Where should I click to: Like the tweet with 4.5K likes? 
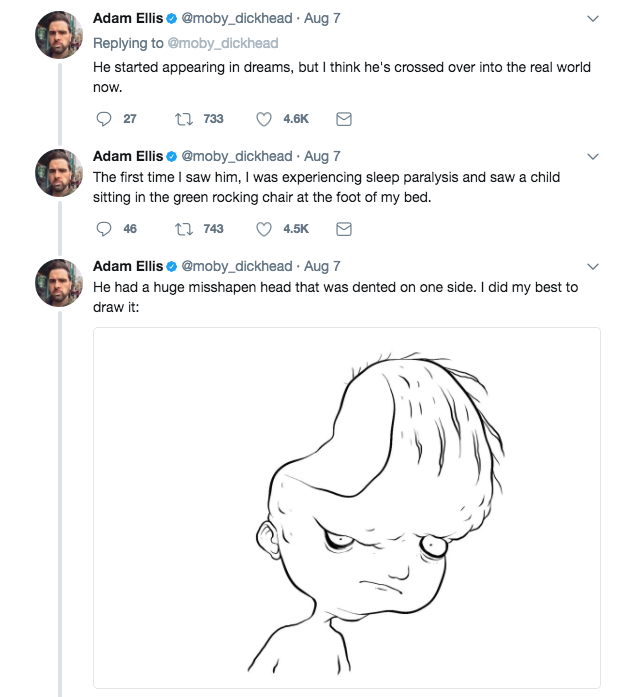click(264, 229)
